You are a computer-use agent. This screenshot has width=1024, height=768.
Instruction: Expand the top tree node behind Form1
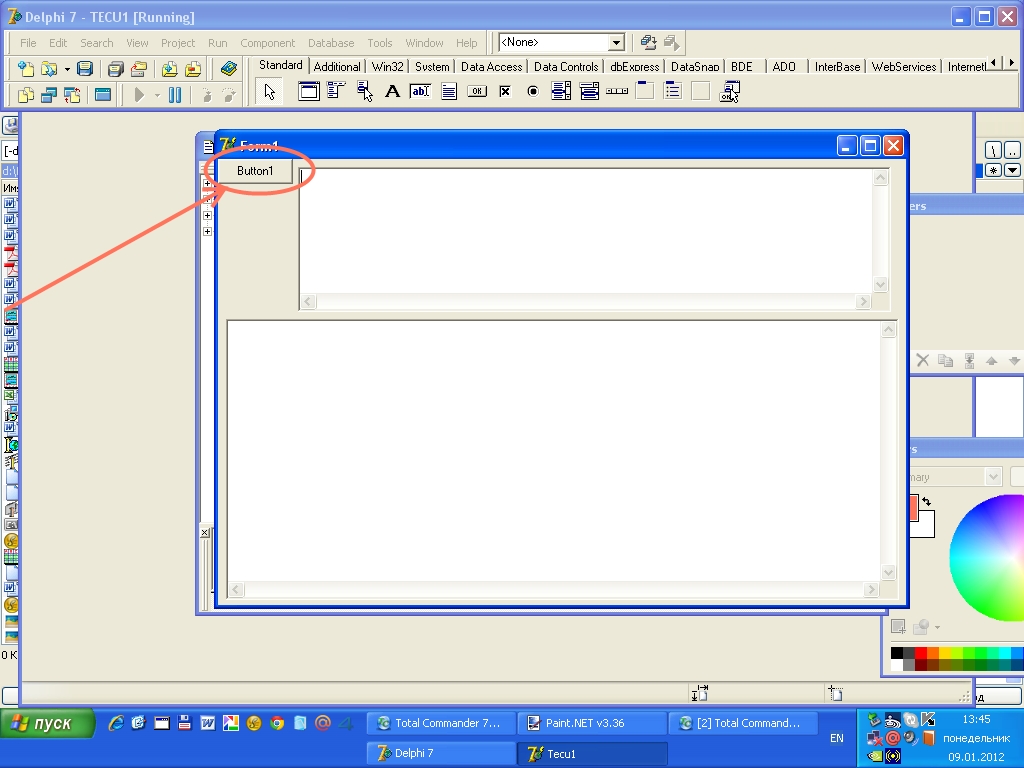207,184
